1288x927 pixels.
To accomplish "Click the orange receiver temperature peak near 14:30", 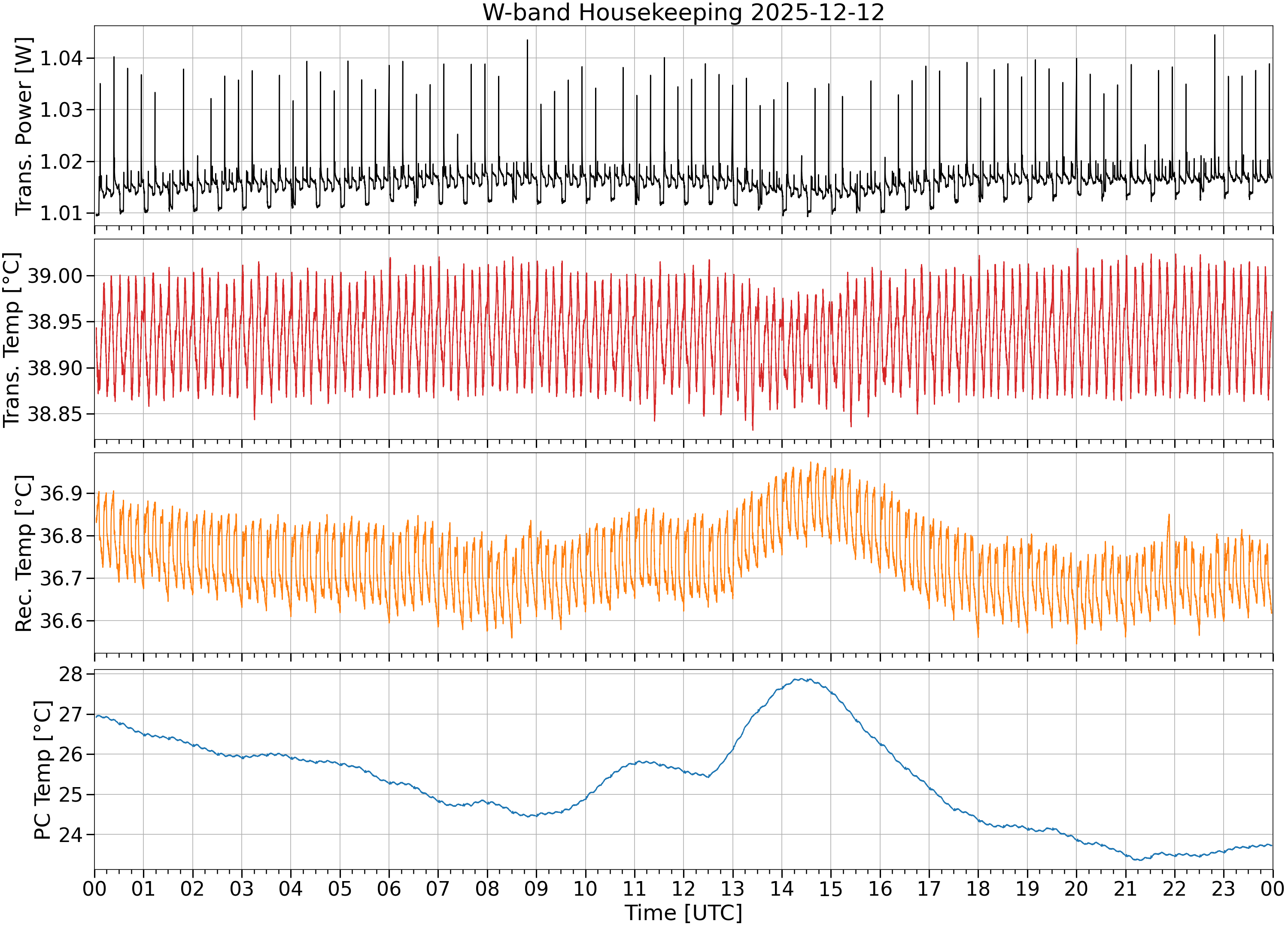I will click(811, 463).
